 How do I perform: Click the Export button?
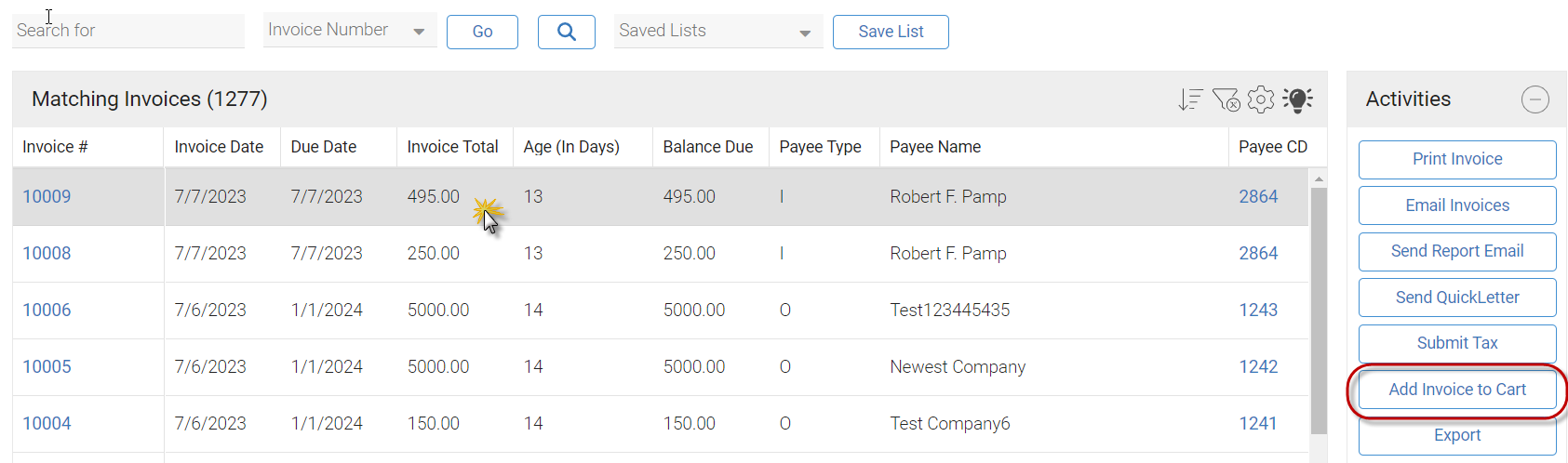(1457, 435)
